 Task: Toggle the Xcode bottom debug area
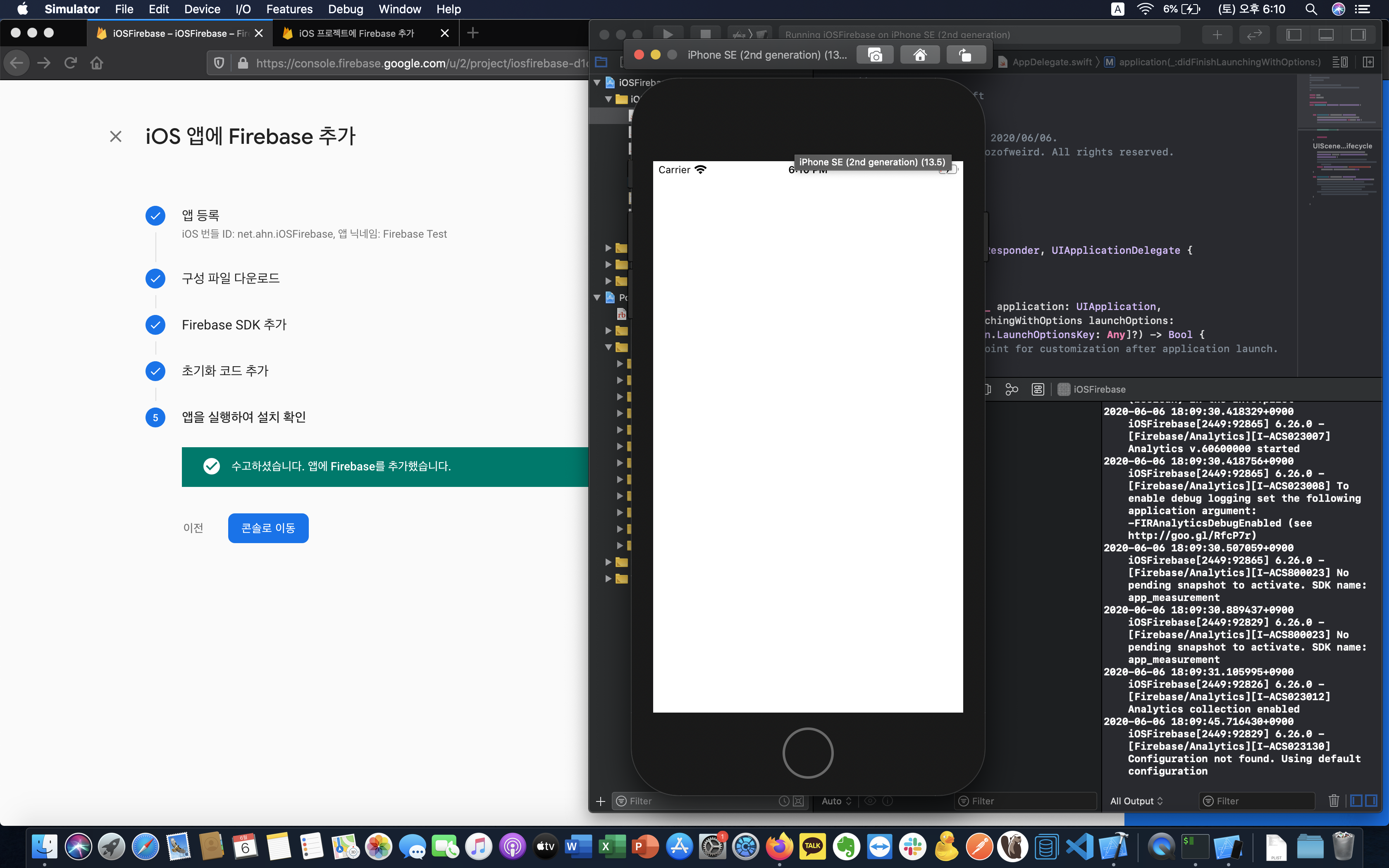[x=1326, y=34]
